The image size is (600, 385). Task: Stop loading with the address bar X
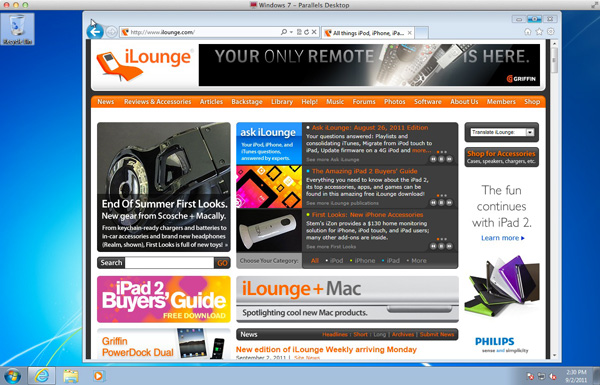click(314, 32)
